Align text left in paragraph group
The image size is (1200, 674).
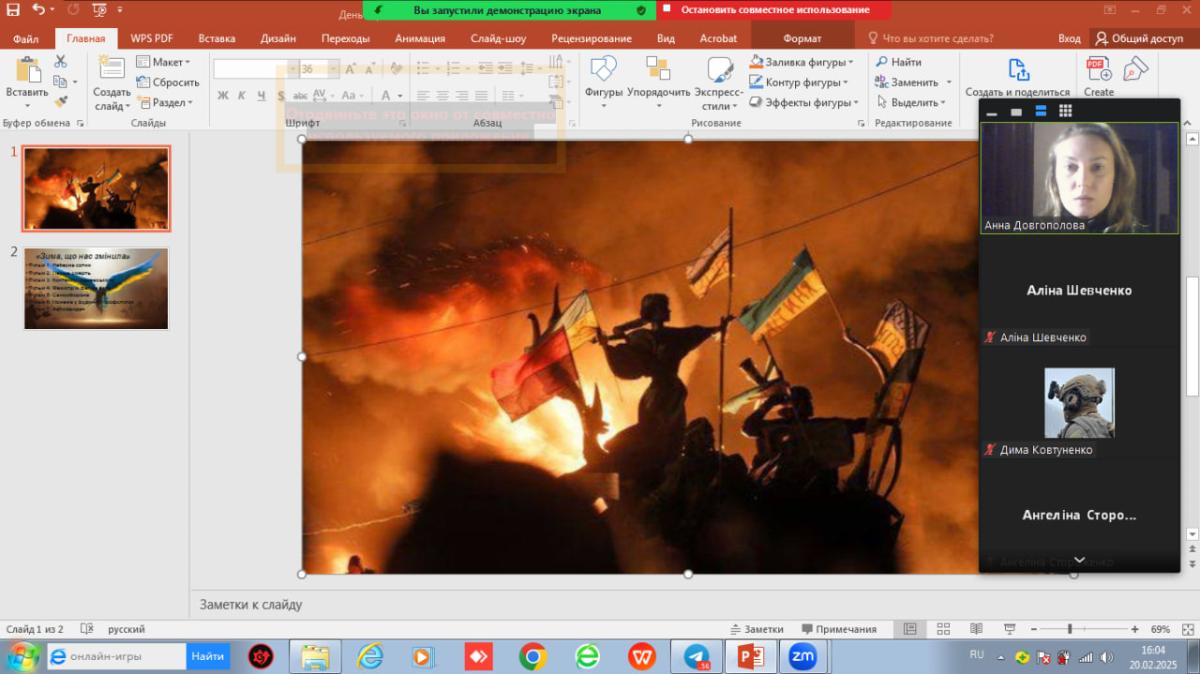pyautogui.click(x=423, y=96)
